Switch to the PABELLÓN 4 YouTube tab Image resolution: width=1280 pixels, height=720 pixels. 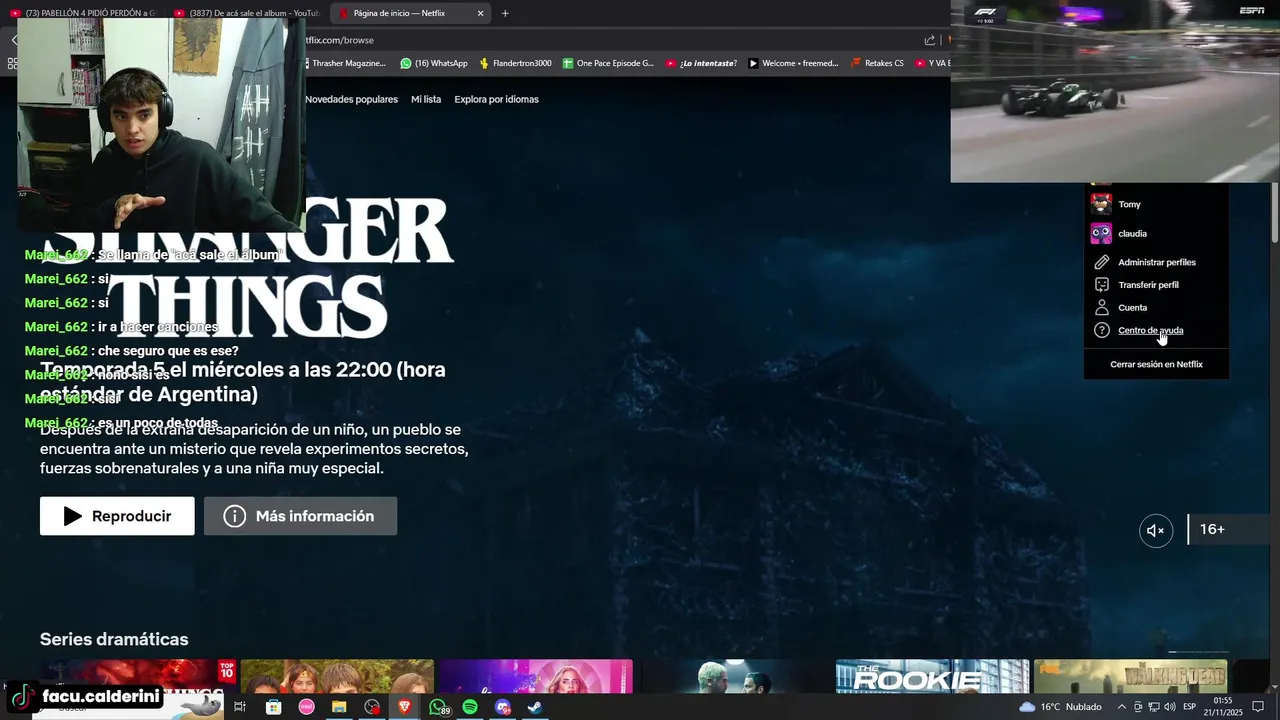[84, 13]
